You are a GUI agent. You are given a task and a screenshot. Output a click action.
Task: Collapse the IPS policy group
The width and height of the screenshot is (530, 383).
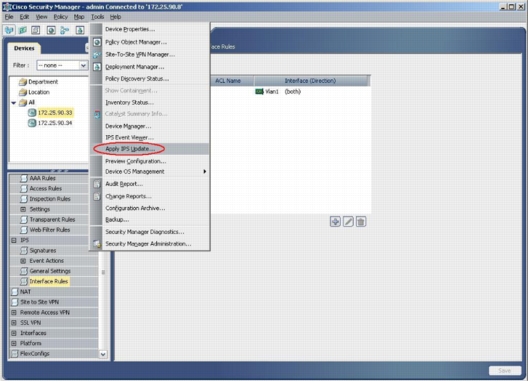click(14, 241)
